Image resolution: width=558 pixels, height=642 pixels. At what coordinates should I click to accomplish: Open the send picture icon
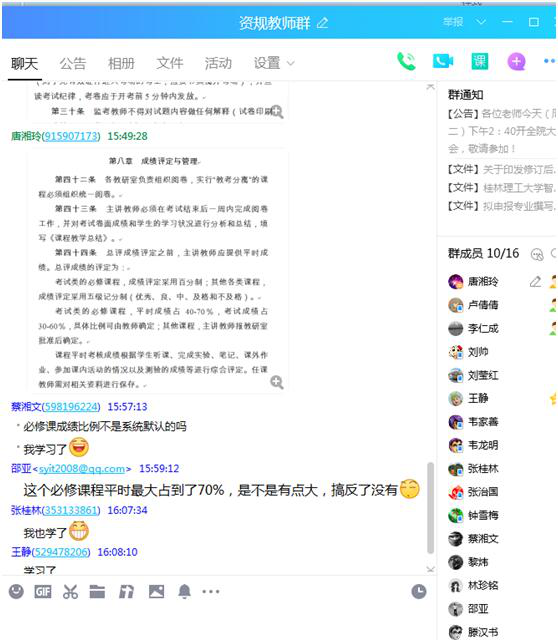pos(156,591)
